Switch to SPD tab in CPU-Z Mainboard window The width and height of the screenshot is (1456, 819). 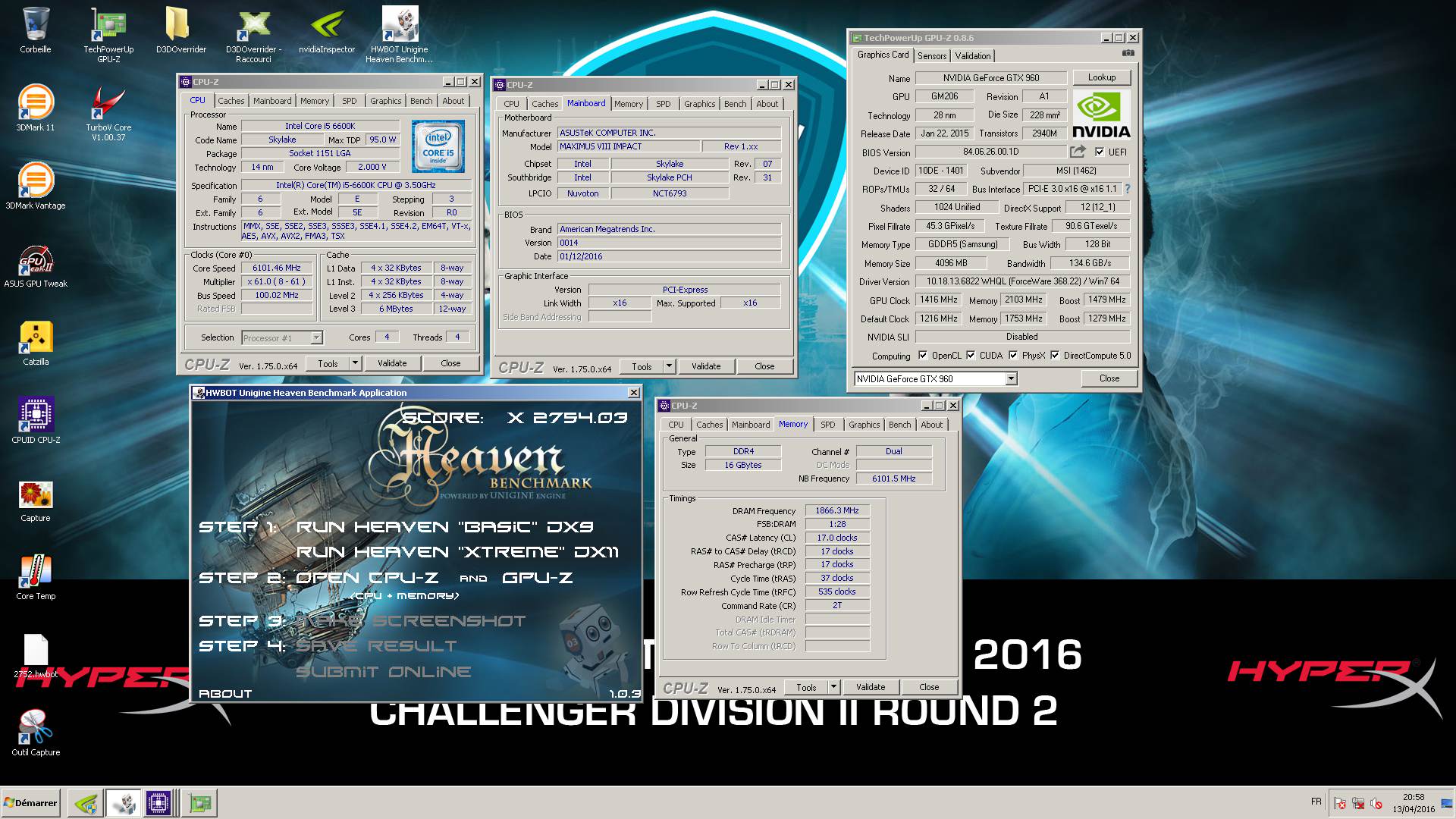tap(663, 104)
